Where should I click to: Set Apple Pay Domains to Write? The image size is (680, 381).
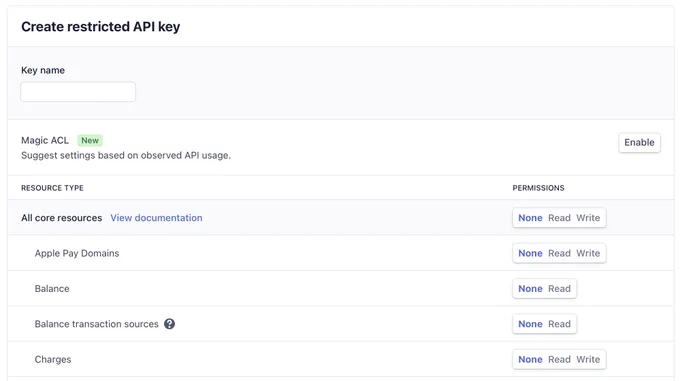coord(588,253)
